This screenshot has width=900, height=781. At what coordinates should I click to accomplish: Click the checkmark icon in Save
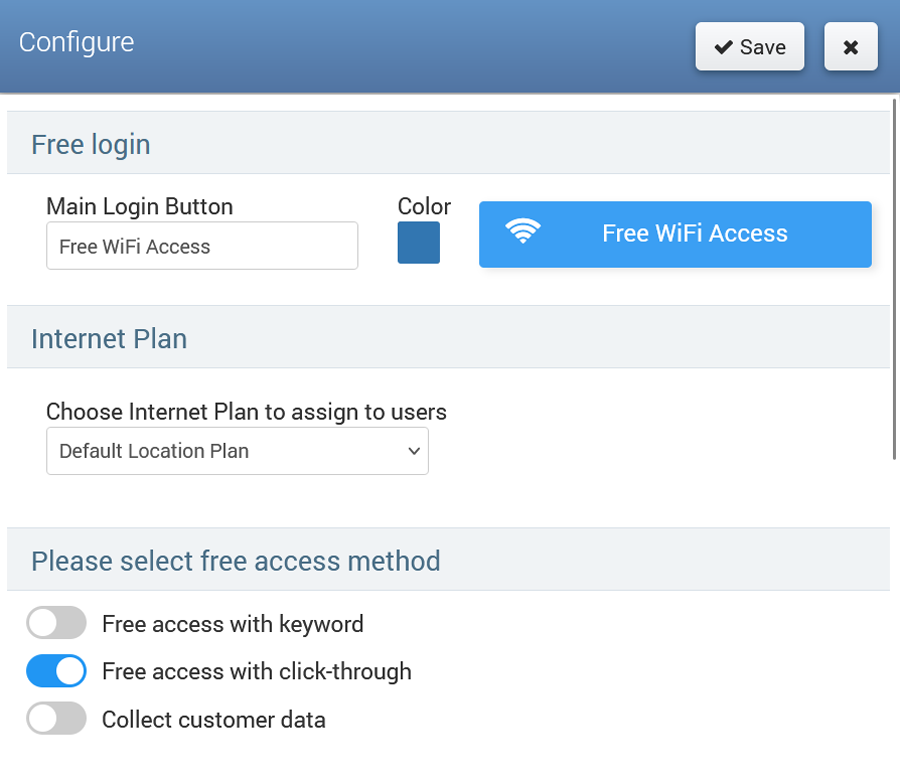[x=724, y=48]
